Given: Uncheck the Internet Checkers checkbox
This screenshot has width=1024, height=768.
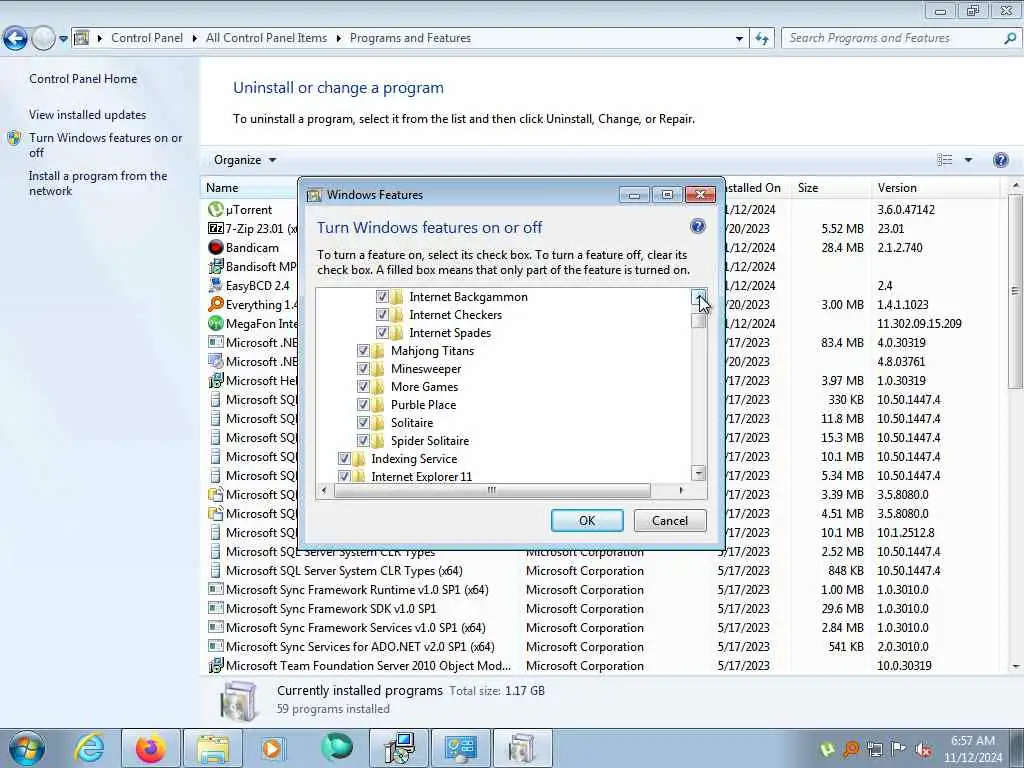Looking at the screenshot, I should point(382,315).
